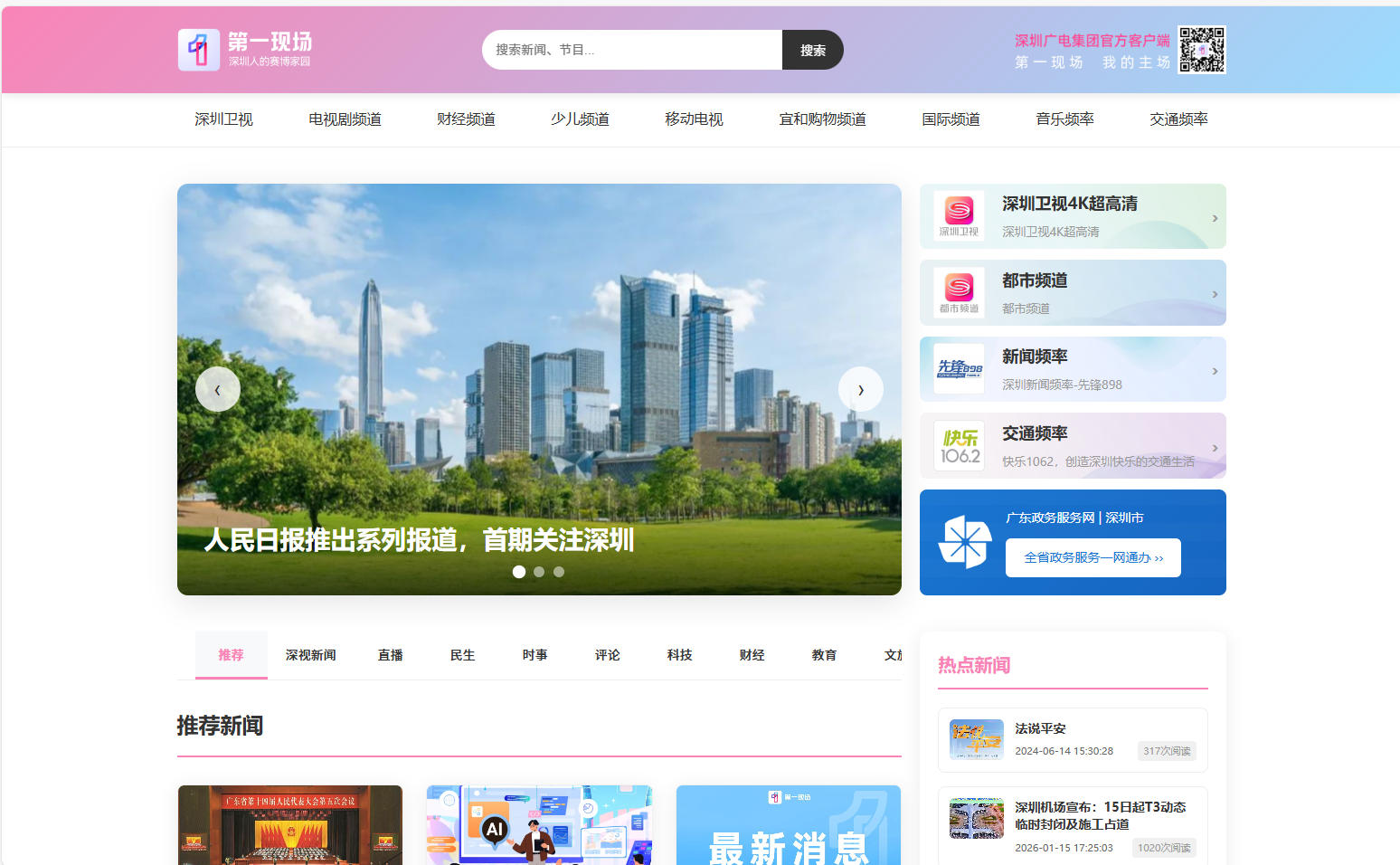1400x865 pixels.
Task: Scan the QR code in the header
Action: [1203, 50]
